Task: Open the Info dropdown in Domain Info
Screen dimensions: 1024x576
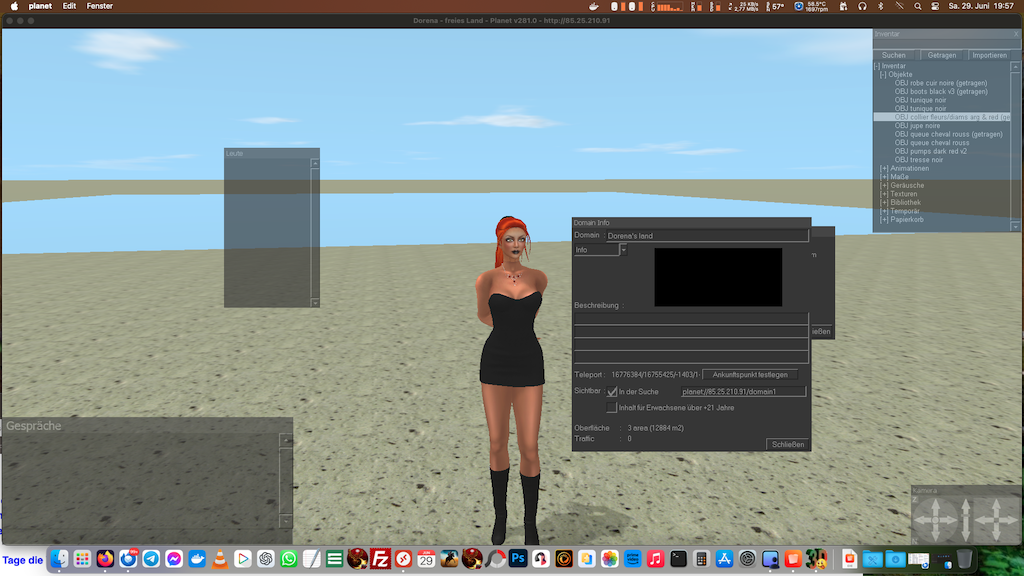Action: click(623, 250)
